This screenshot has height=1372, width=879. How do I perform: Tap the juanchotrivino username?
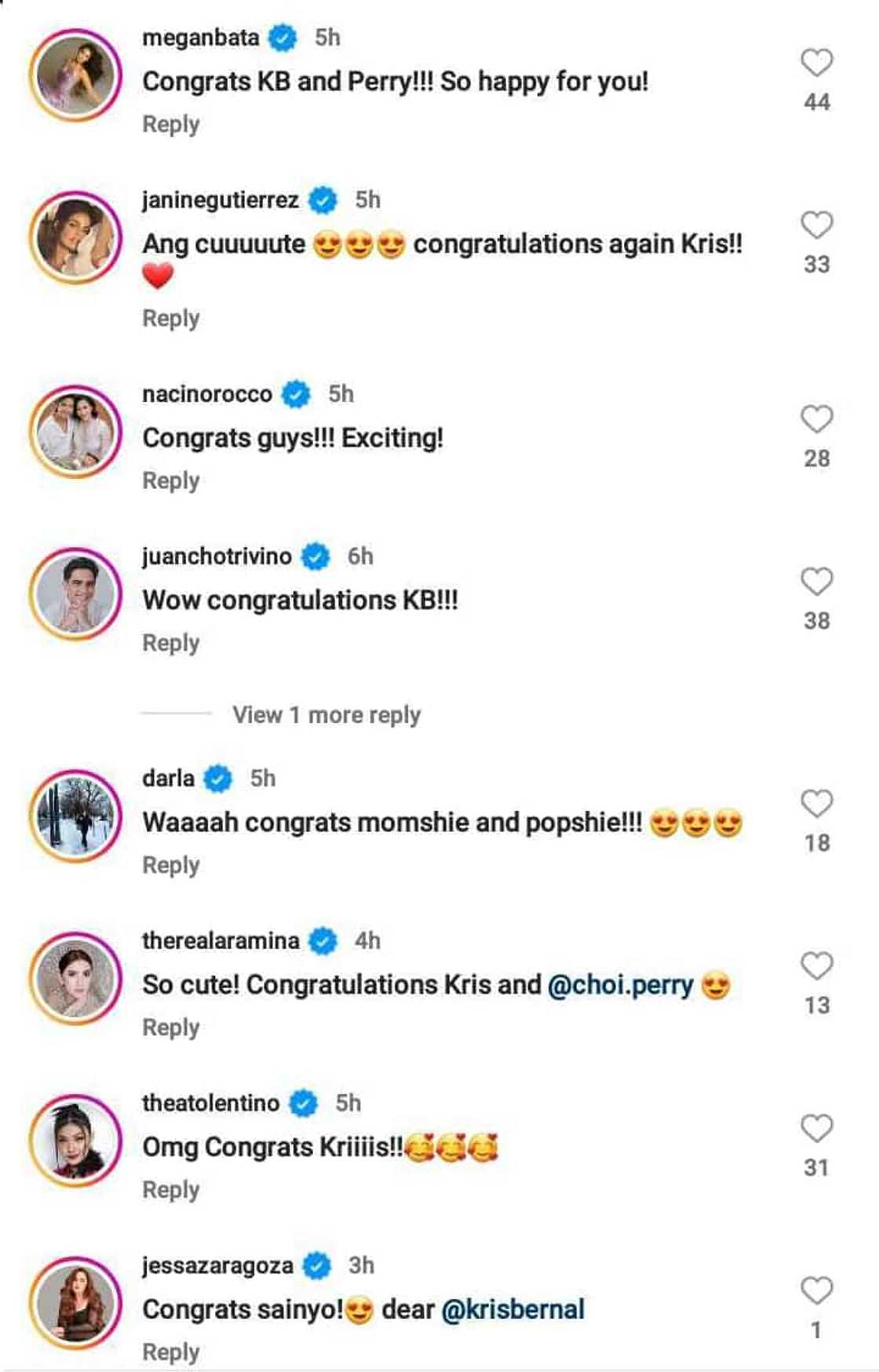[x=217, y=556]
